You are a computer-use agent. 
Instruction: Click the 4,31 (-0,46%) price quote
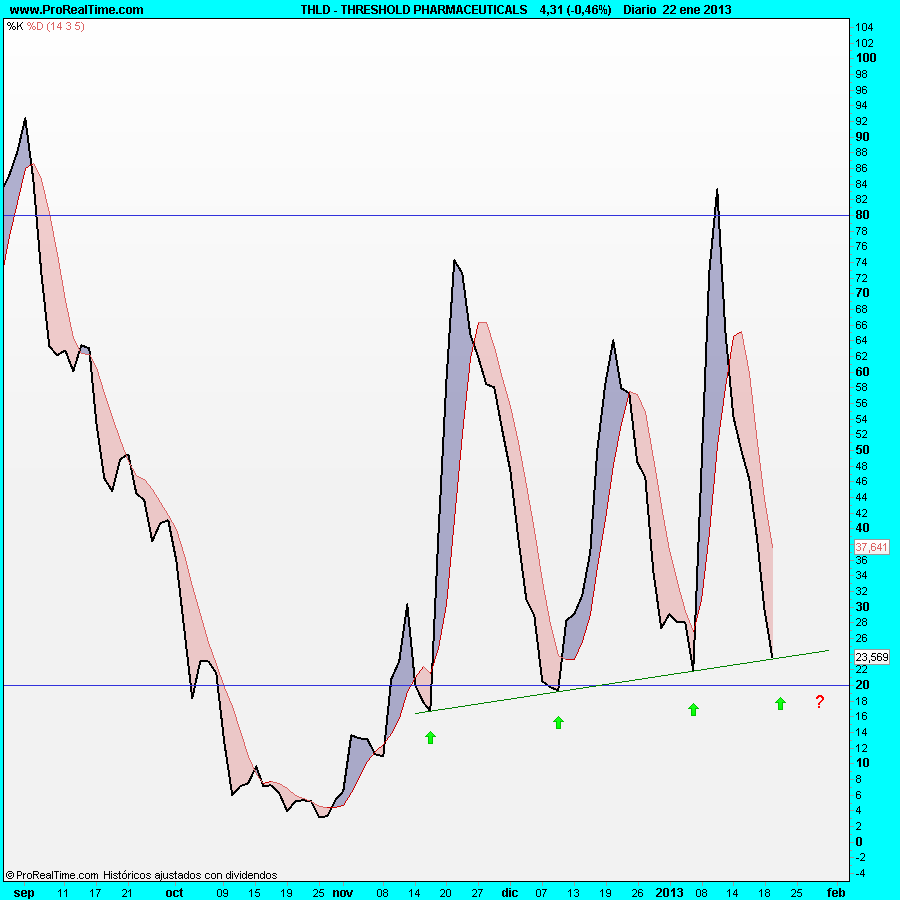pos(575,10)
